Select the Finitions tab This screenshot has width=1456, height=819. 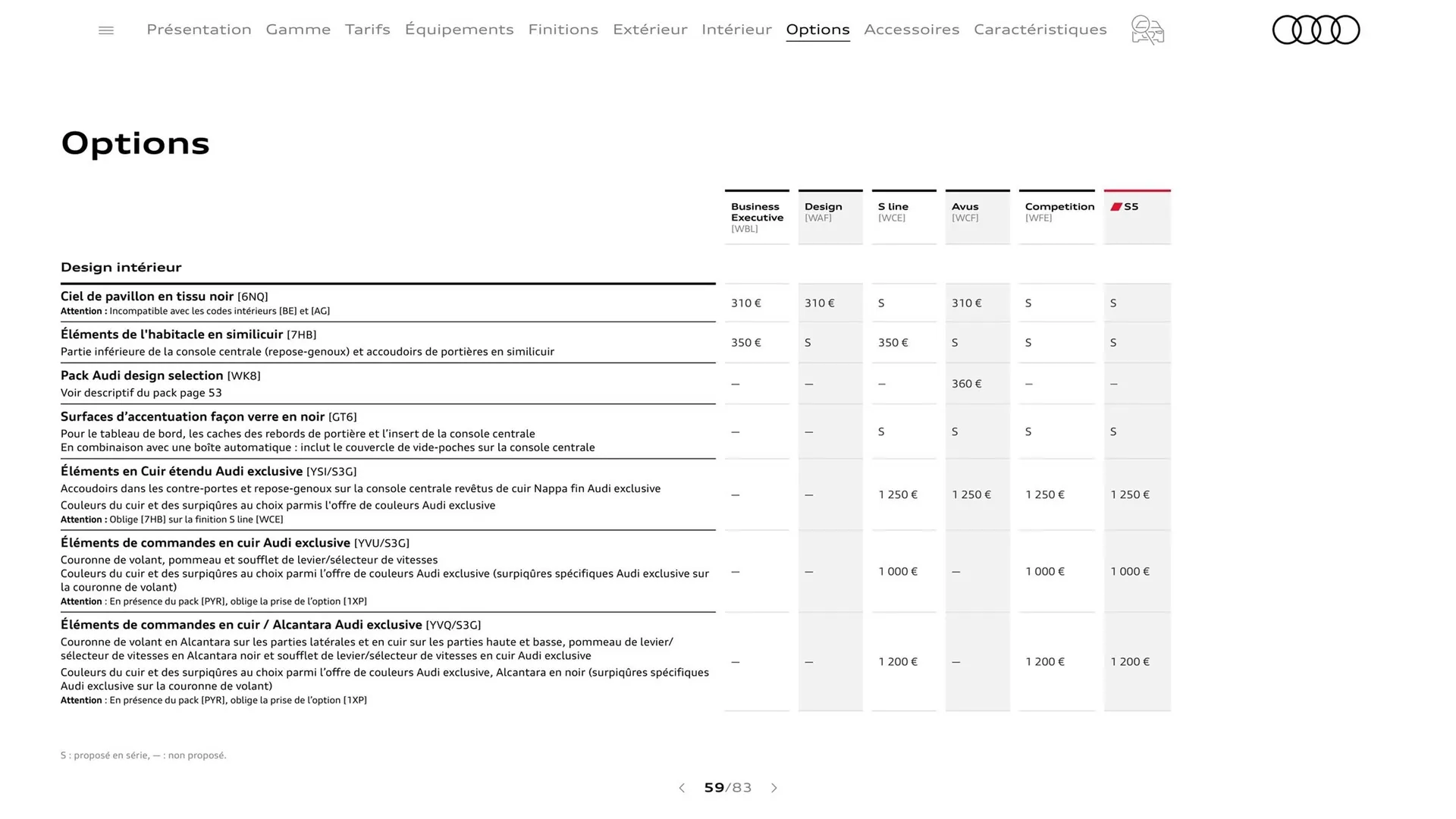(x=563, y=30)
